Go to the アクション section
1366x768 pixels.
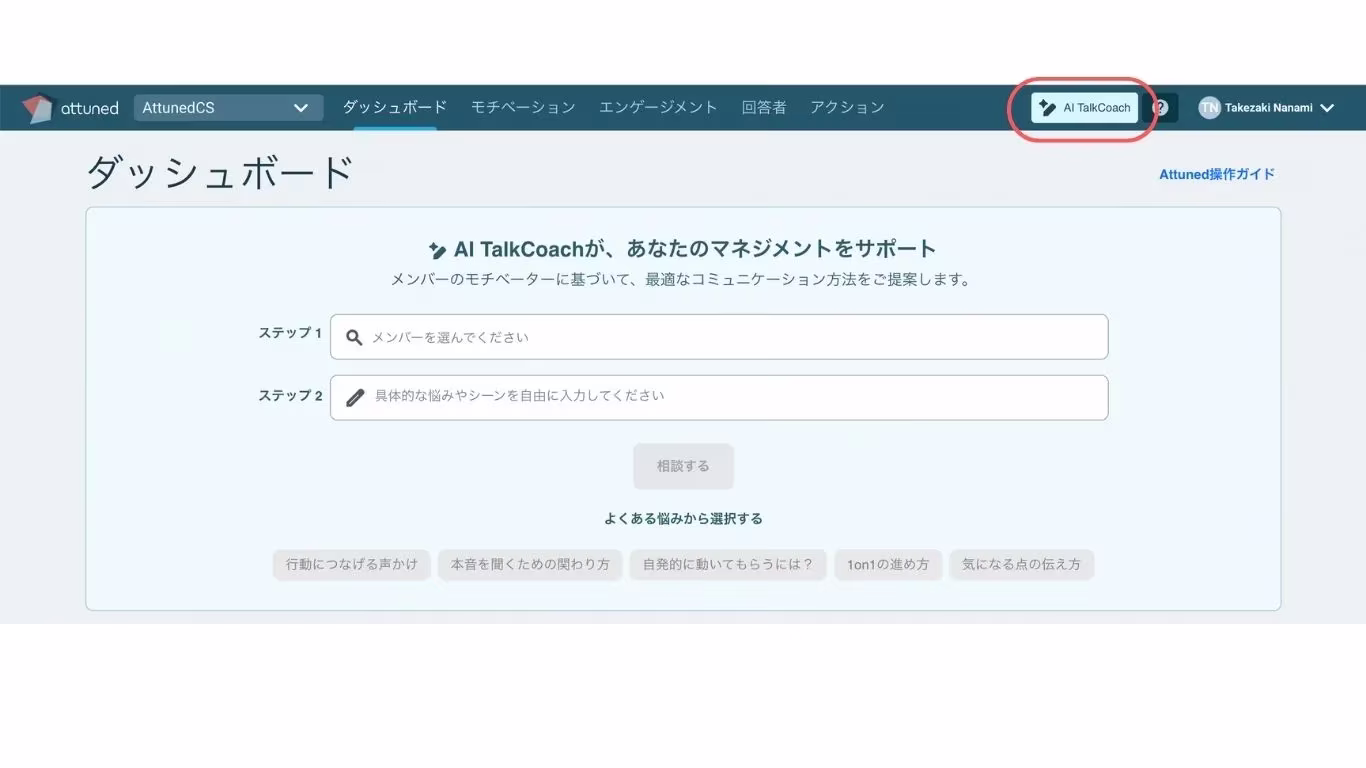click(x=847, y=107)
